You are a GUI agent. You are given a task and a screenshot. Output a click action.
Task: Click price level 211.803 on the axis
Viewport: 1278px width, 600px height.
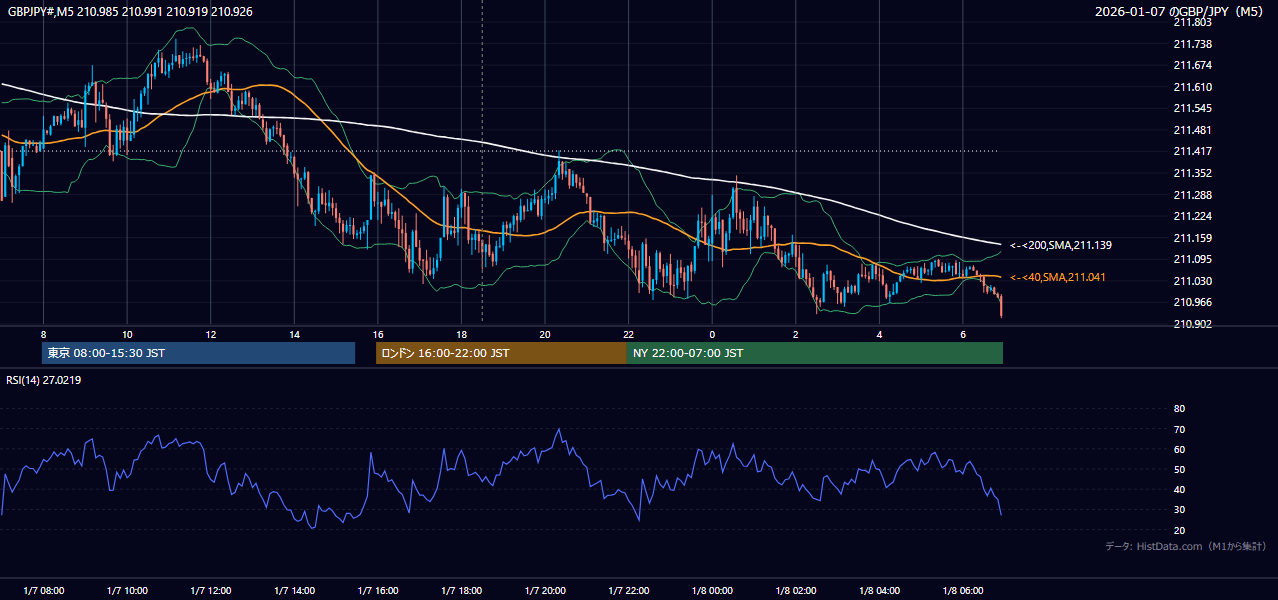click(1192, 22)
